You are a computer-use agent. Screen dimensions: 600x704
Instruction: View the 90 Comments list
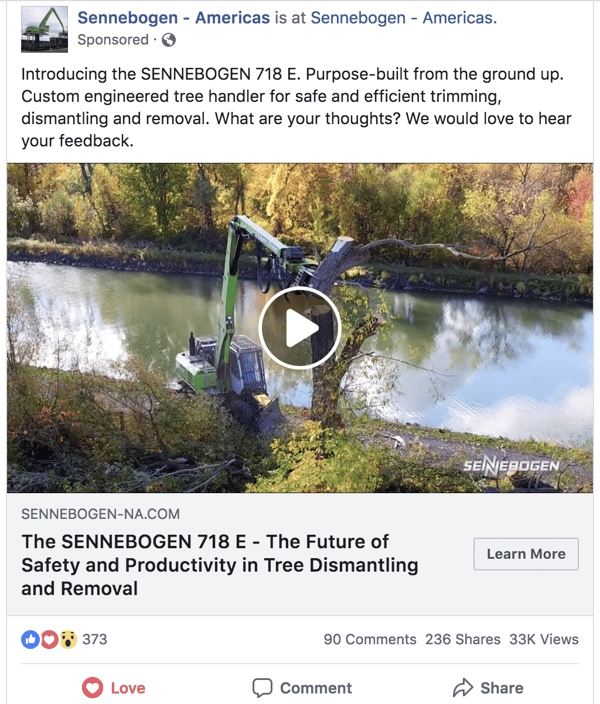coord(370,639)
